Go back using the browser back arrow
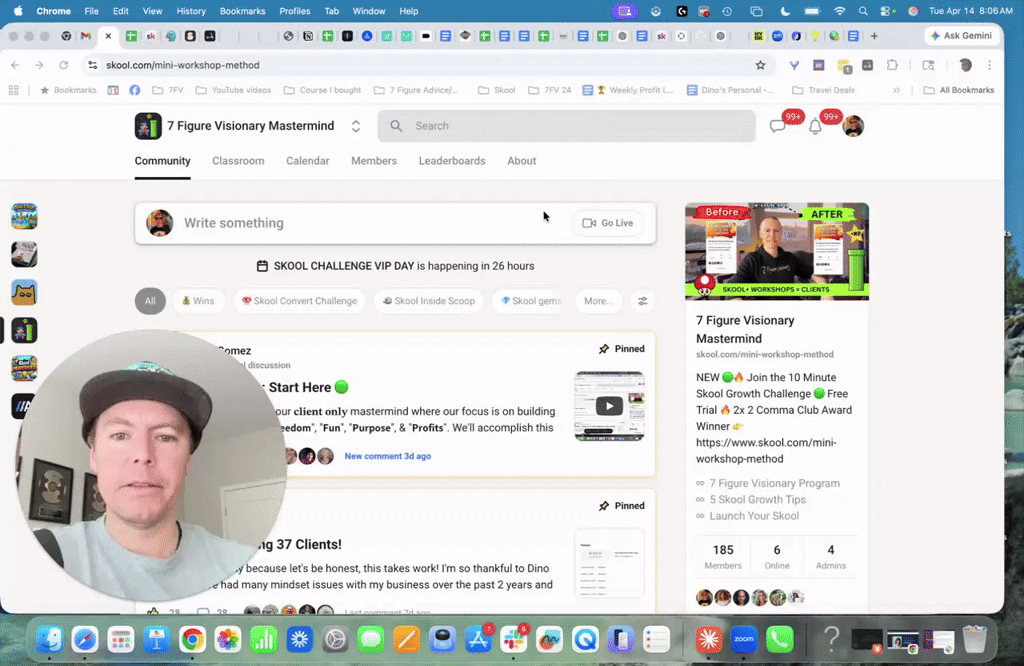Screen dimensions: 1024x666 (x=15, y=65)
